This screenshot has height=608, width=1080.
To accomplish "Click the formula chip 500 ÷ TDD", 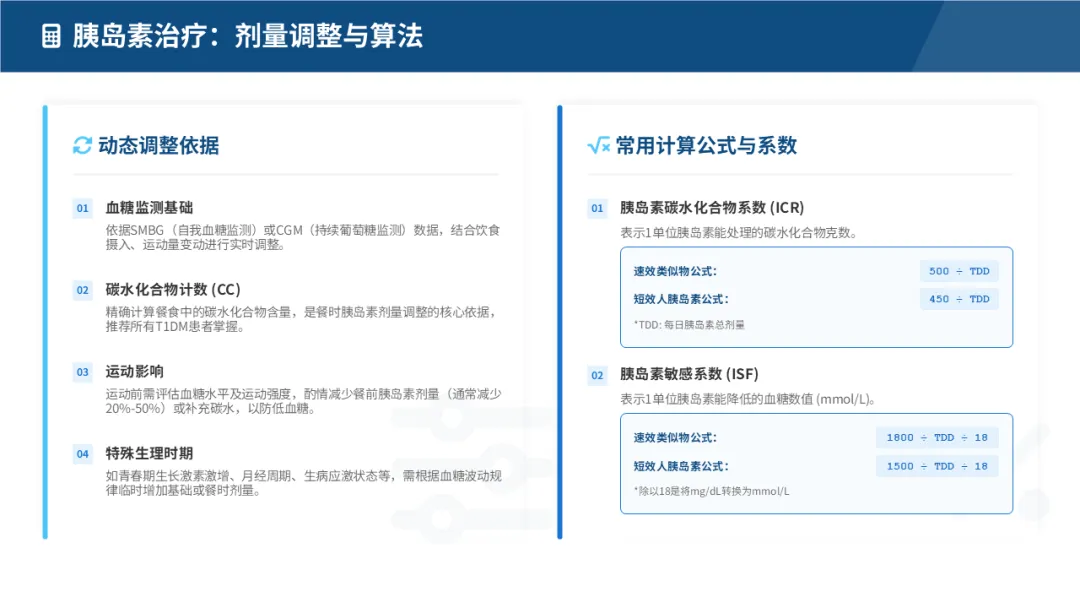I will 959,271.
